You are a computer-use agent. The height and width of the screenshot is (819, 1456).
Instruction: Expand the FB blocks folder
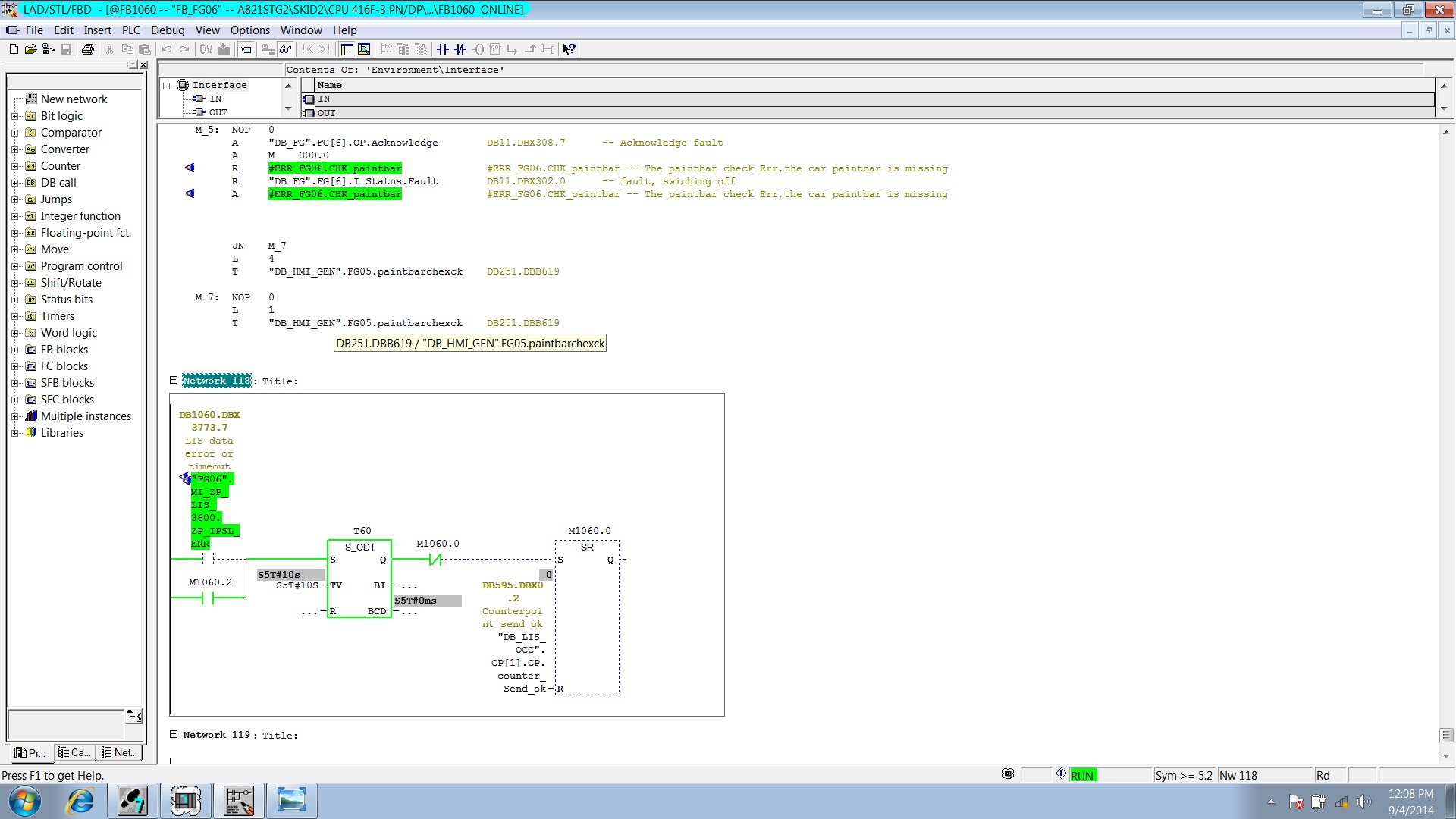click(14, 350)
